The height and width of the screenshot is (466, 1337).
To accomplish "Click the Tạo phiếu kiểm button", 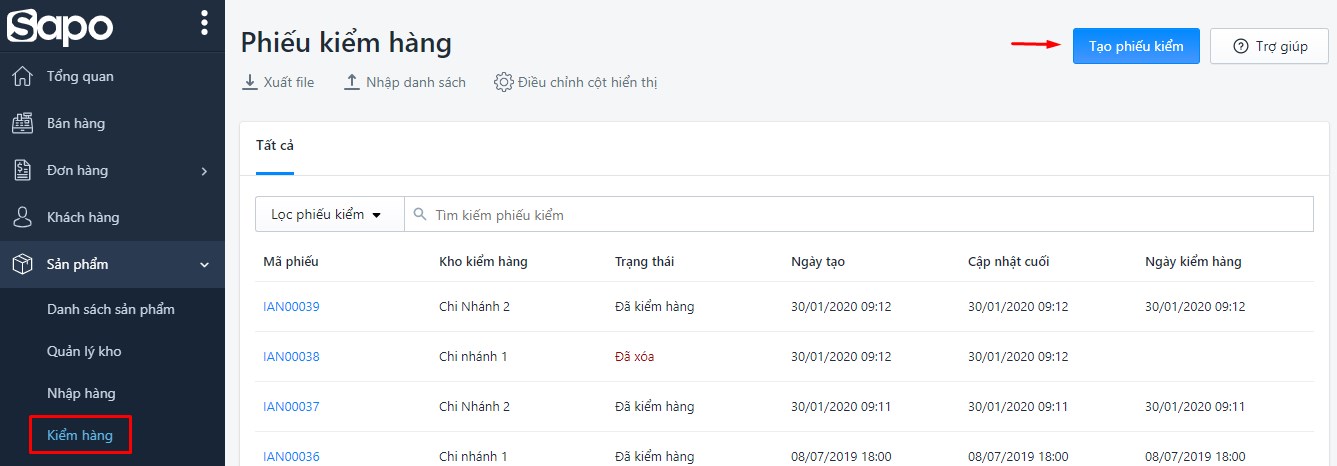I will click(1136, 46).
